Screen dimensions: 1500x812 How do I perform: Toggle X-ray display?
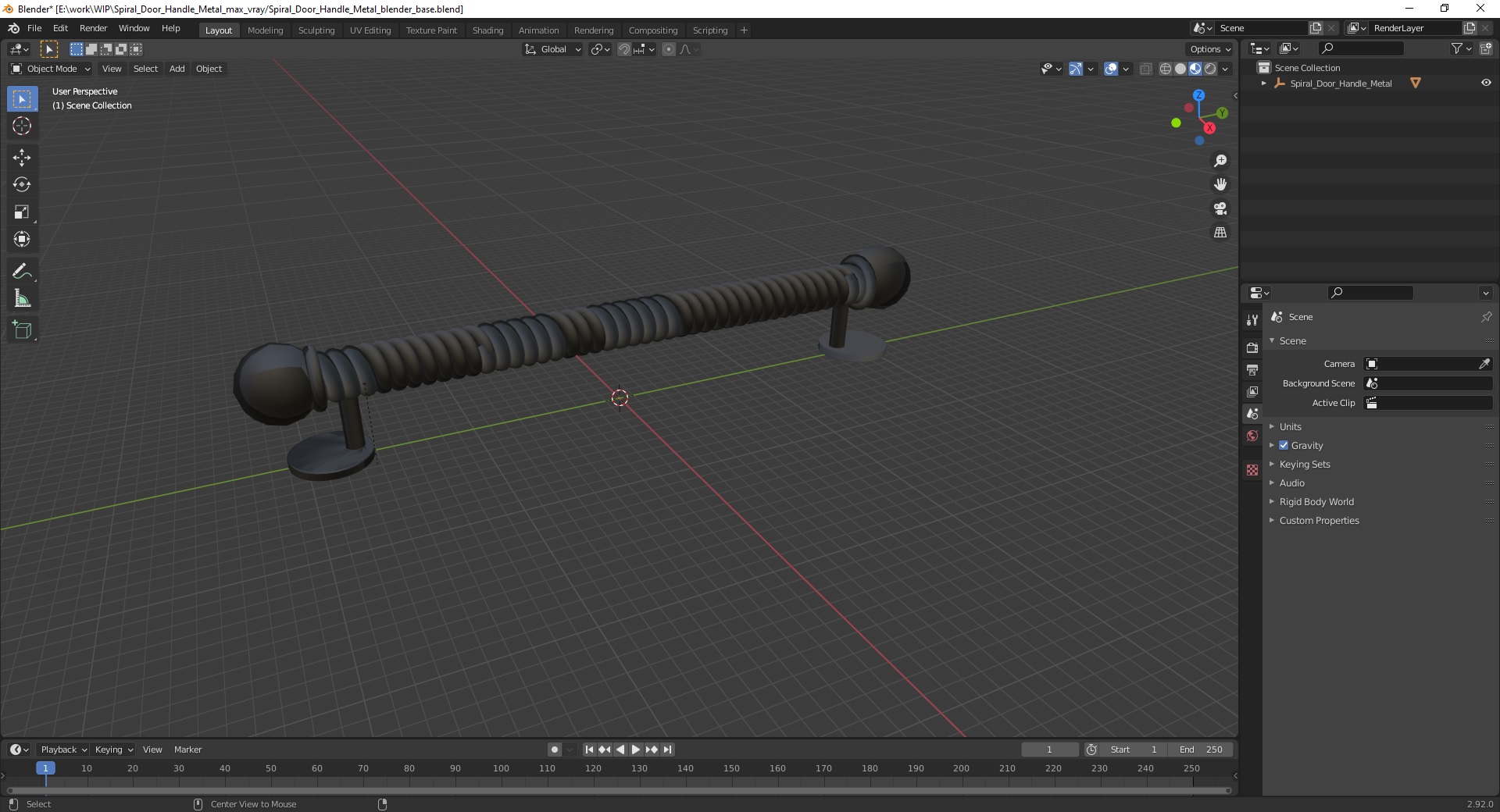(1146, 69)
